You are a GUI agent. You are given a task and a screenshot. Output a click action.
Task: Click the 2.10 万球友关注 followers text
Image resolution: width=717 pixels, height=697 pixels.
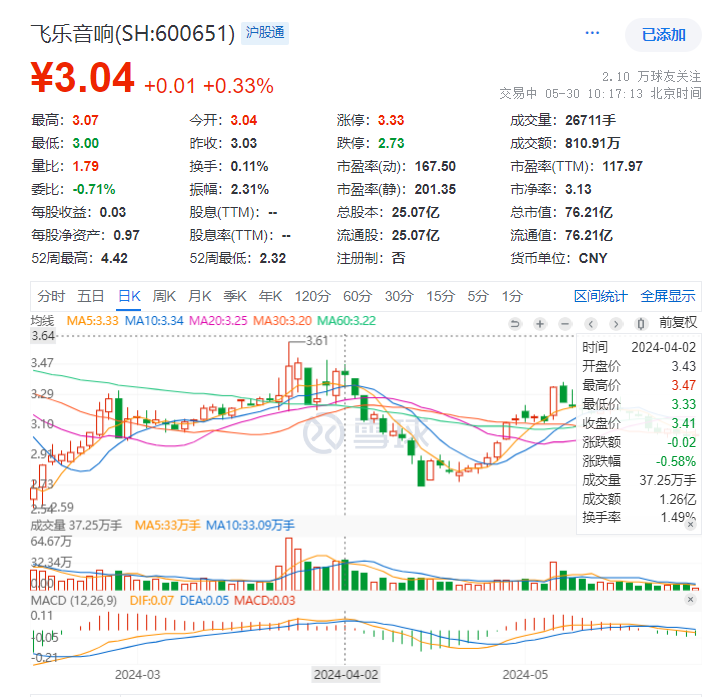[x=651, y=76]
